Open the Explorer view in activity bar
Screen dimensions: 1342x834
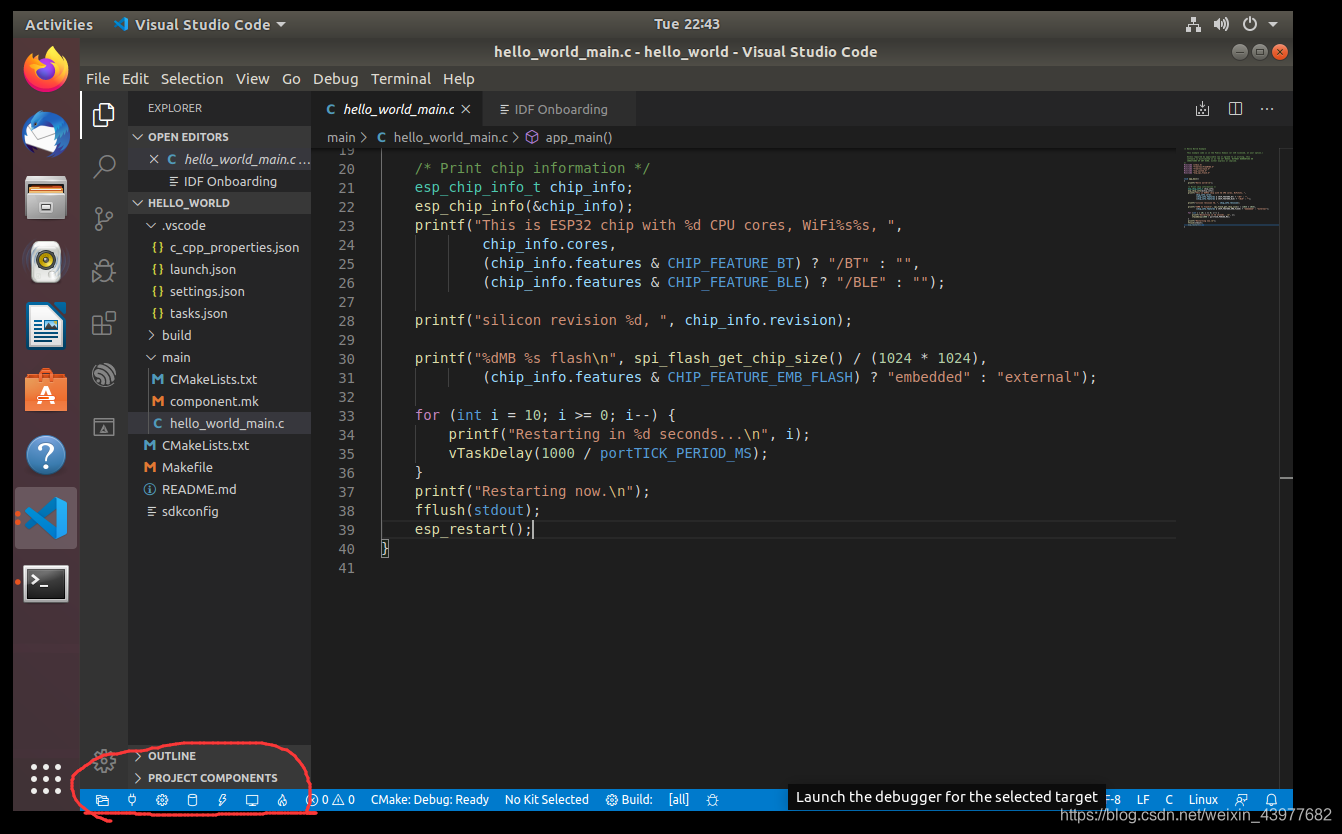coord(104,115)
